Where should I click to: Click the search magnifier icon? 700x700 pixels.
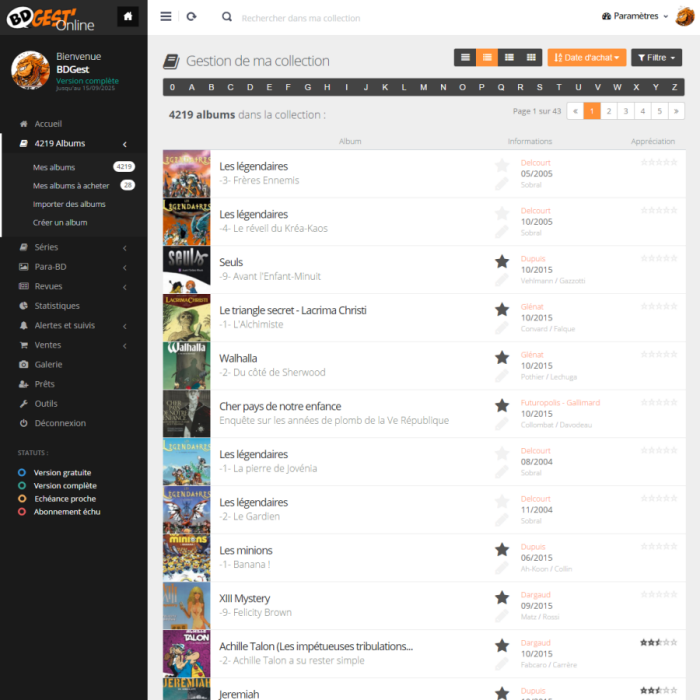227,17
